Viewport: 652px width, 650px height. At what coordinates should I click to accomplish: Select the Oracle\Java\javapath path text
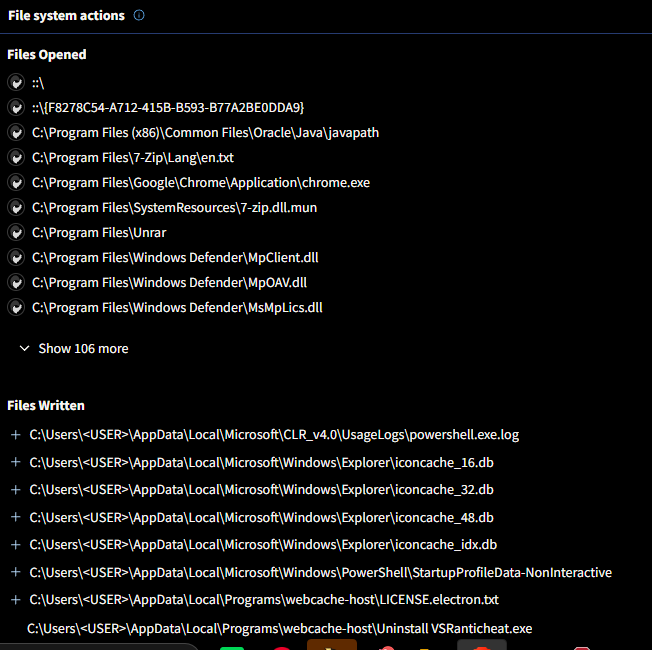205,133
